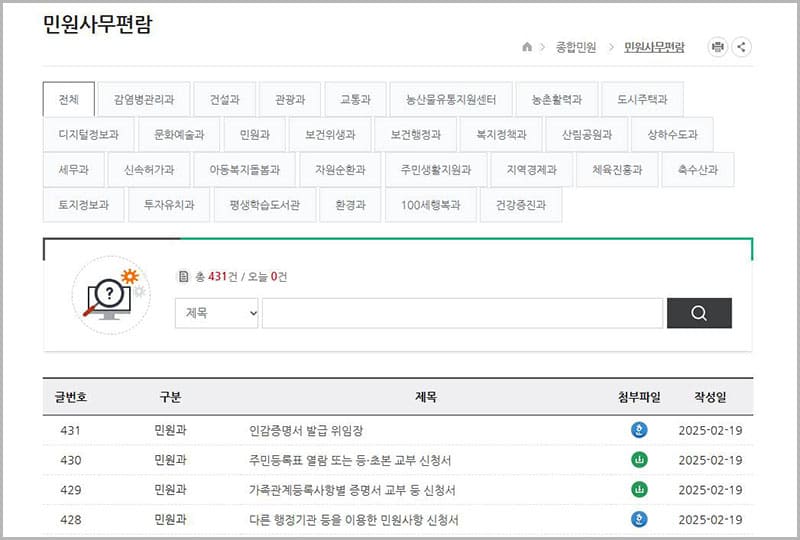Open the 인감증명서 발급 위임장 post
Screen dimensions: 800x540
(306, 431)
